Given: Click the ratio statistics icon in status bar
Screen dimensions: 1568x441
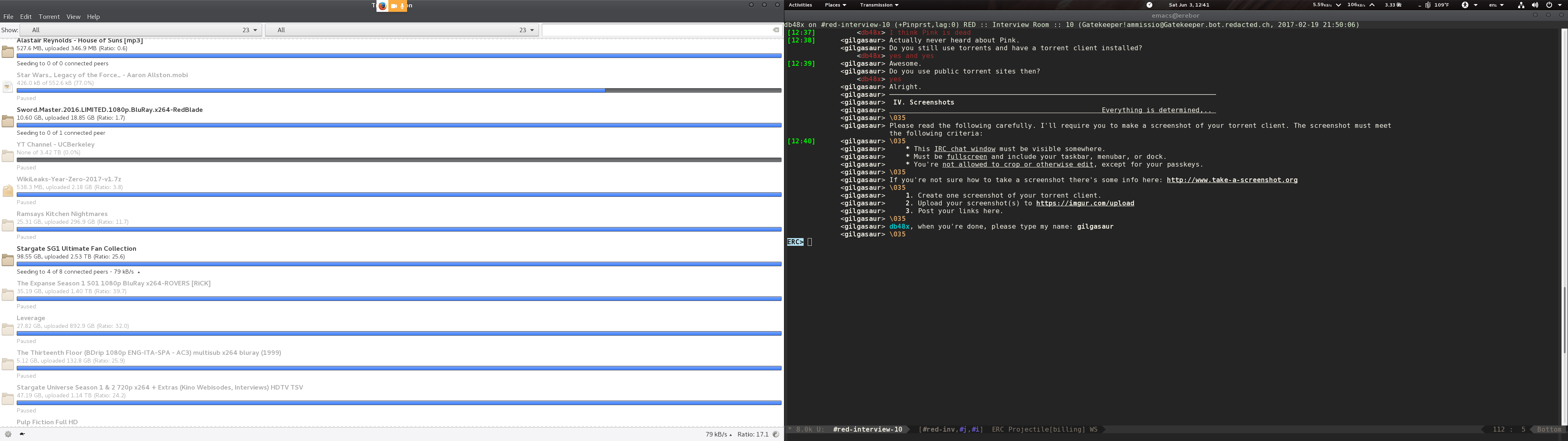Looking at the screenshot, I should point(776,434).
